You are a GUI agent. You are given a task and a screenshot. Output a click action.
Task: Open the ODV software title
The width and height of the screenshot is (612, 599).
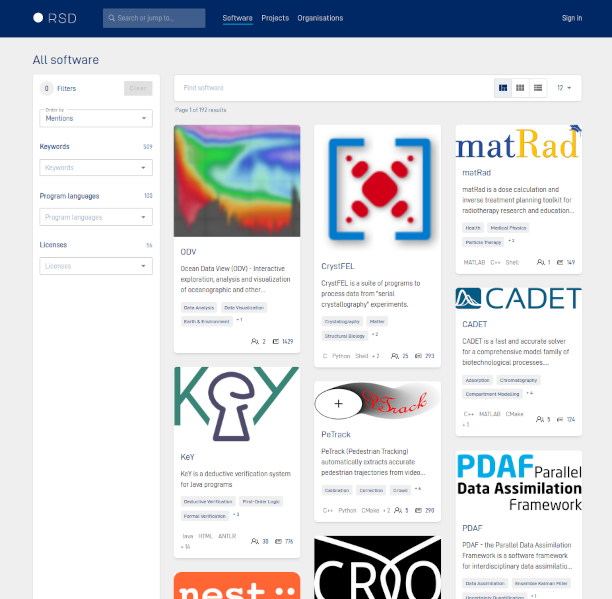coord(188,252)
